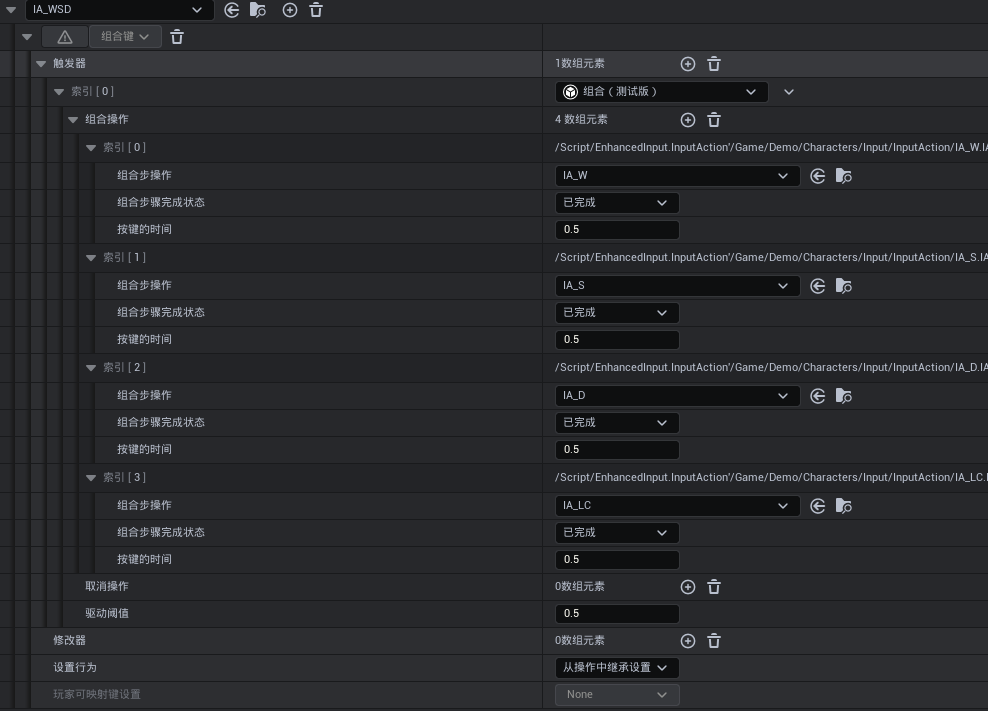Viewport: 988px width, 711px height.
Task: Collapse the 组合操作 array expander
Action: click(73, 120)
